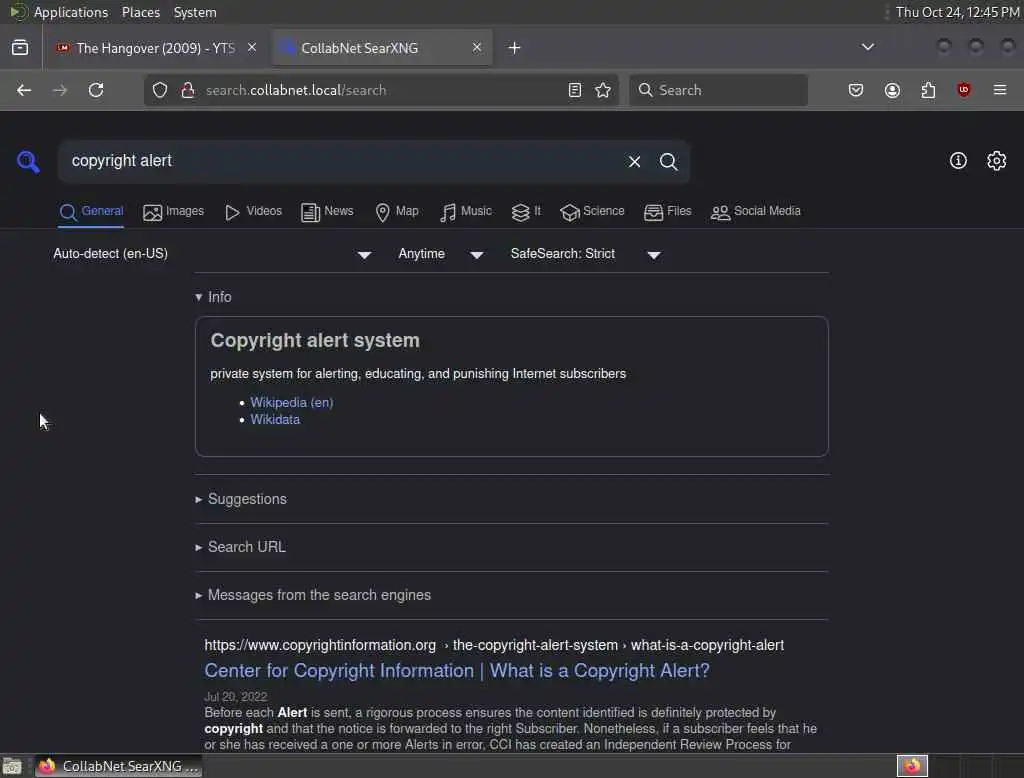The height and width of the screenshot is (778, 1024).
Task: Open the language Auto-detect dropdown
Action: tap(212, 254)
